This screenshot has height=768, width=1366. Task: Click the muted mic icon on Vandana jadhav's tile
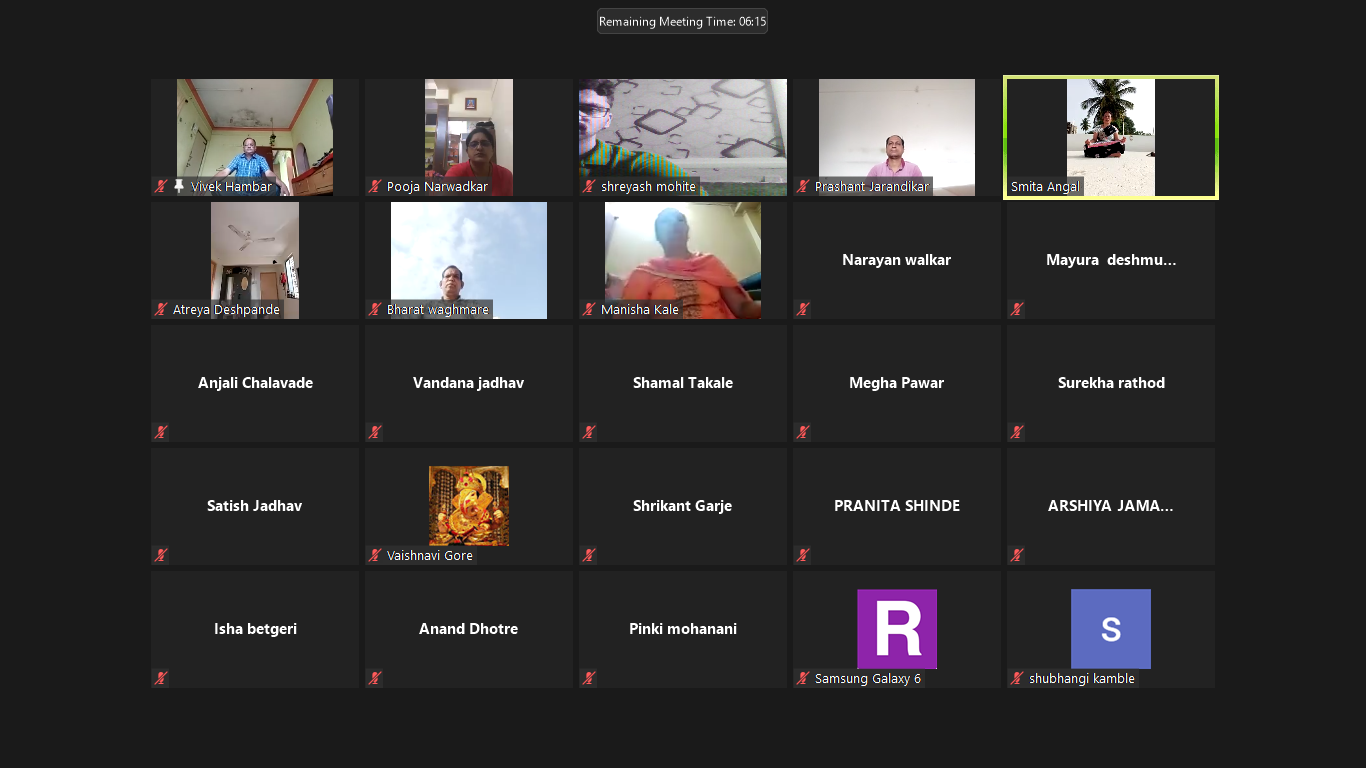point(375,433)
